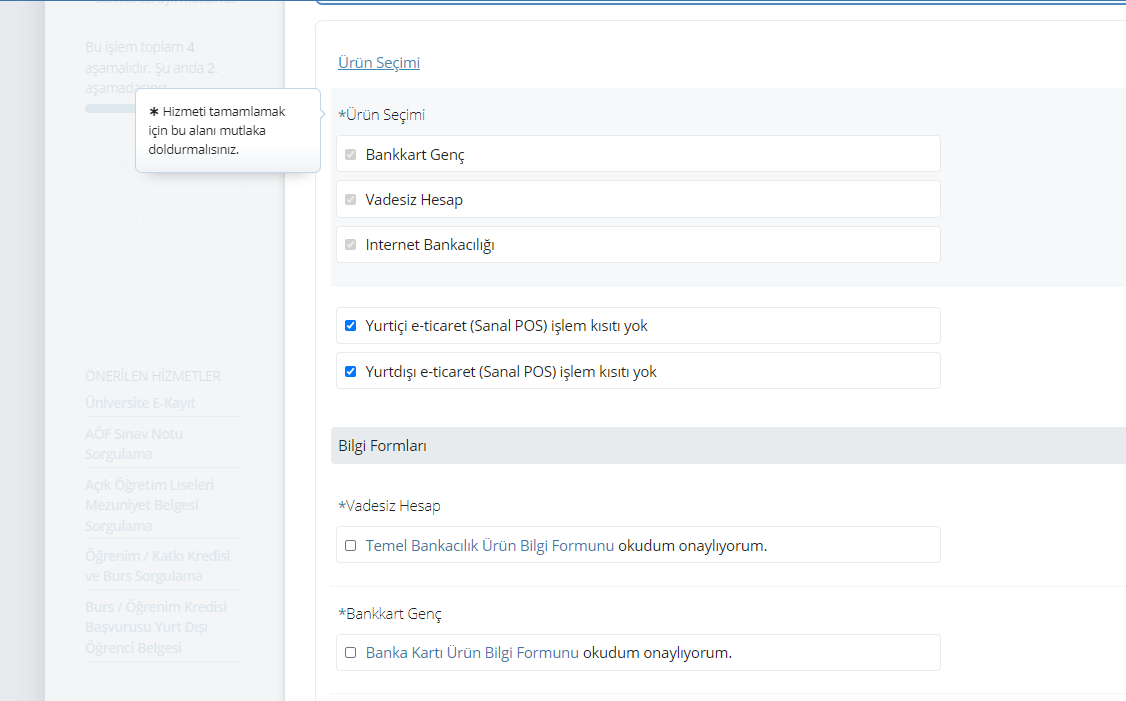Open Üniversite E-Kayıt suggested service

click(140, 403)
